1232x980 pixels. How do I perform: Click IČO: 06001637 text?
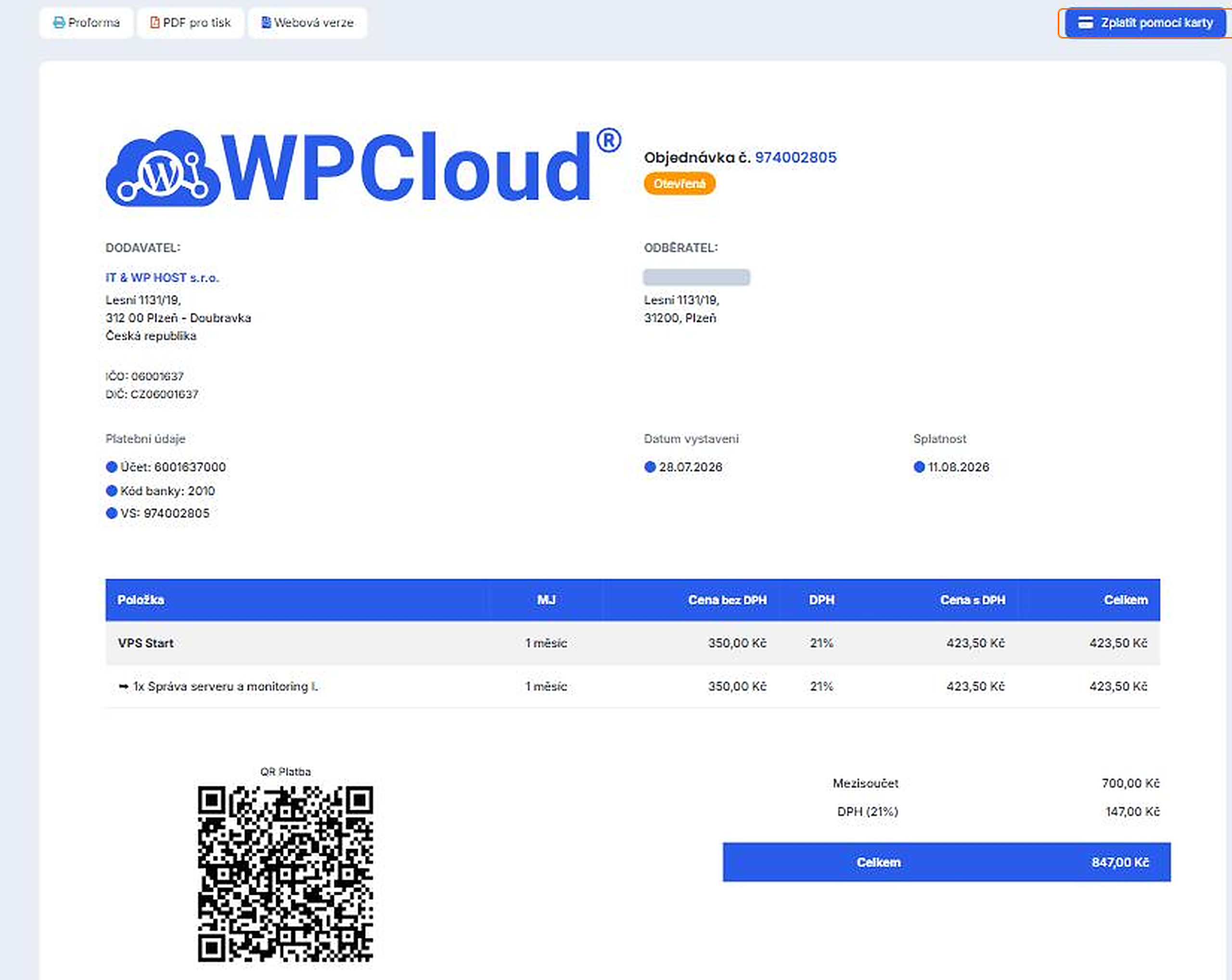144,376
